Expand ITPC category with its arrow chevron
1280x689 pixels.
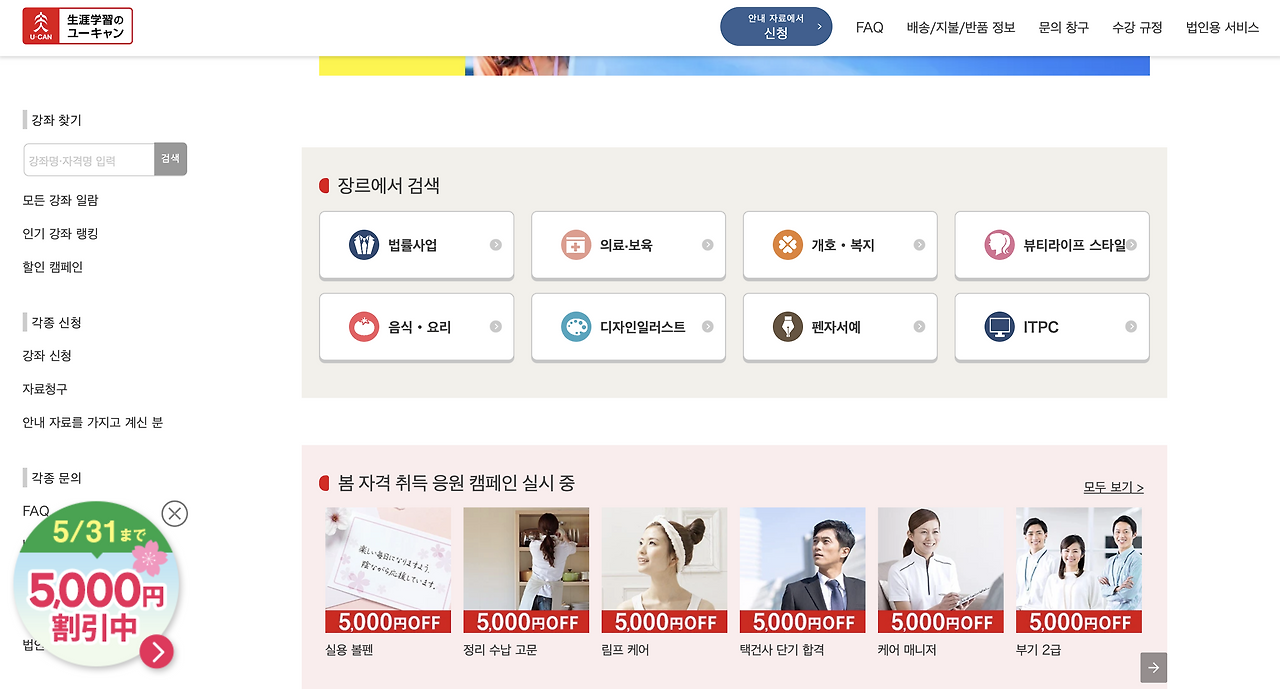[1131, 327]
